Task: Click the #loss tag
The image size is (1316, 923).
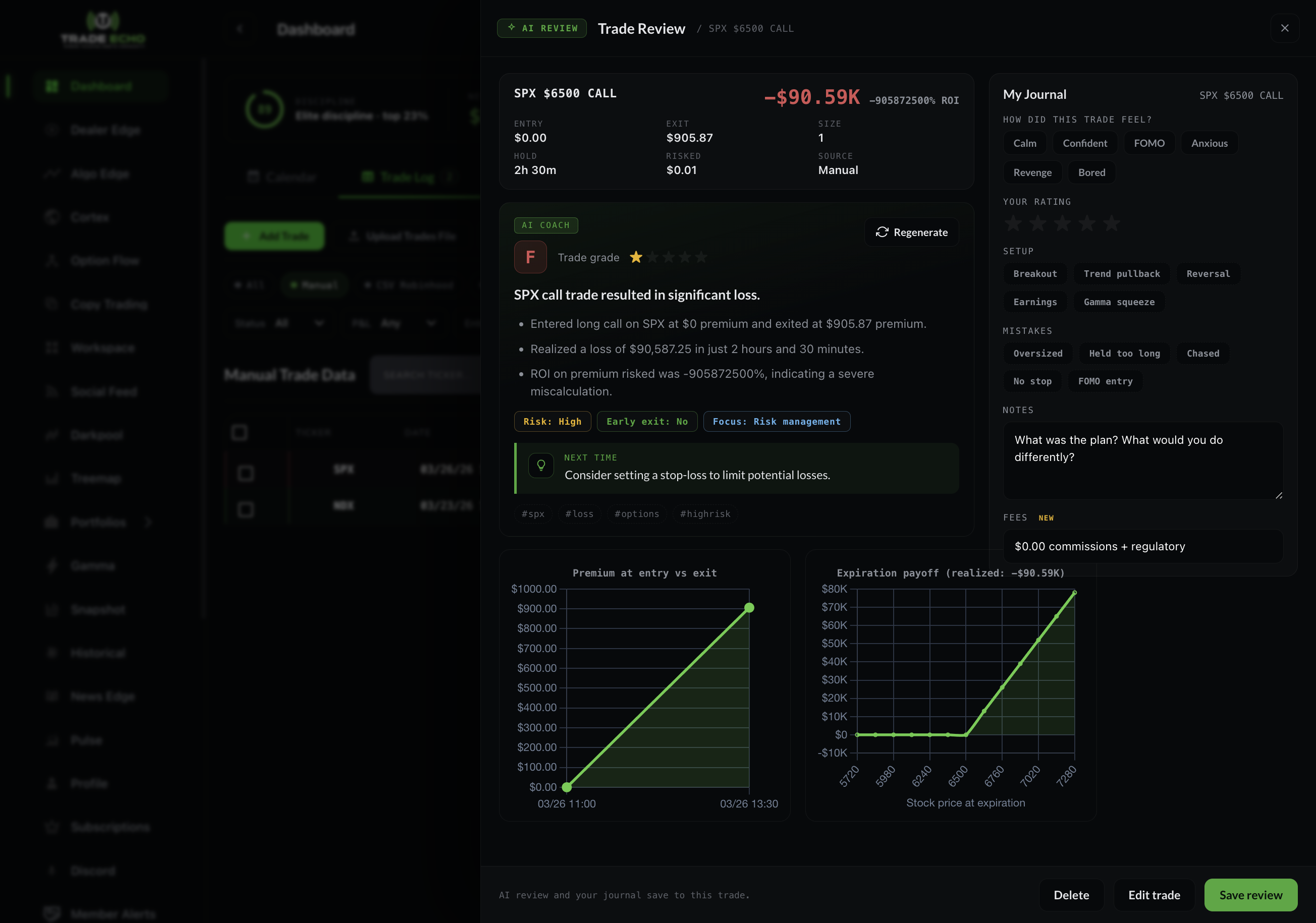Action: [x=579, y=514]
